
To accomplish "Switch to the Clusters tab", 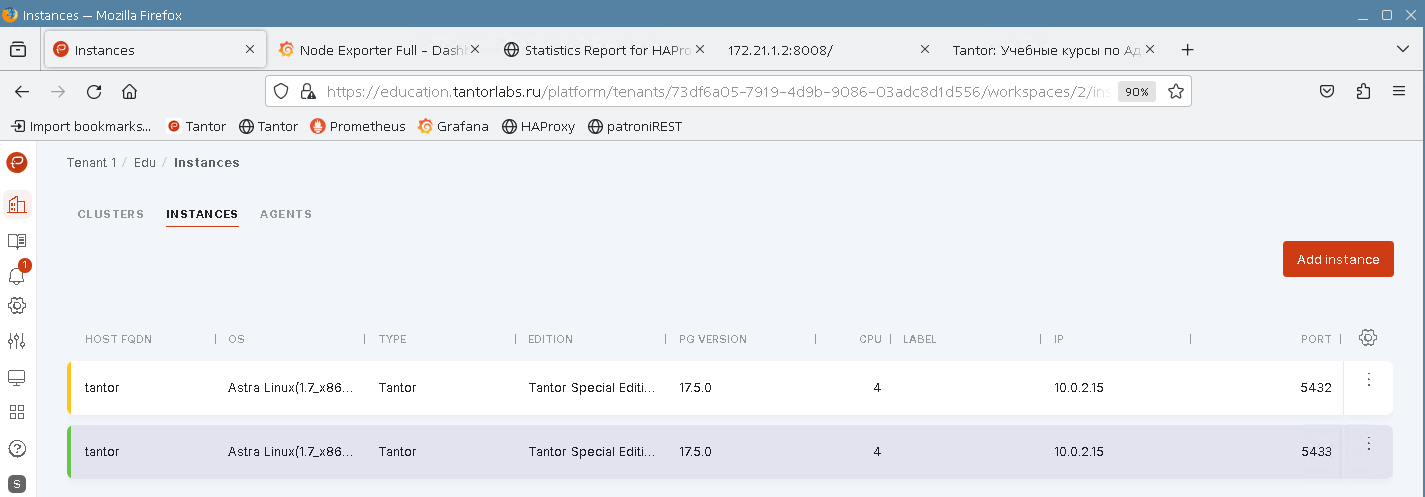I will (110, 214).
